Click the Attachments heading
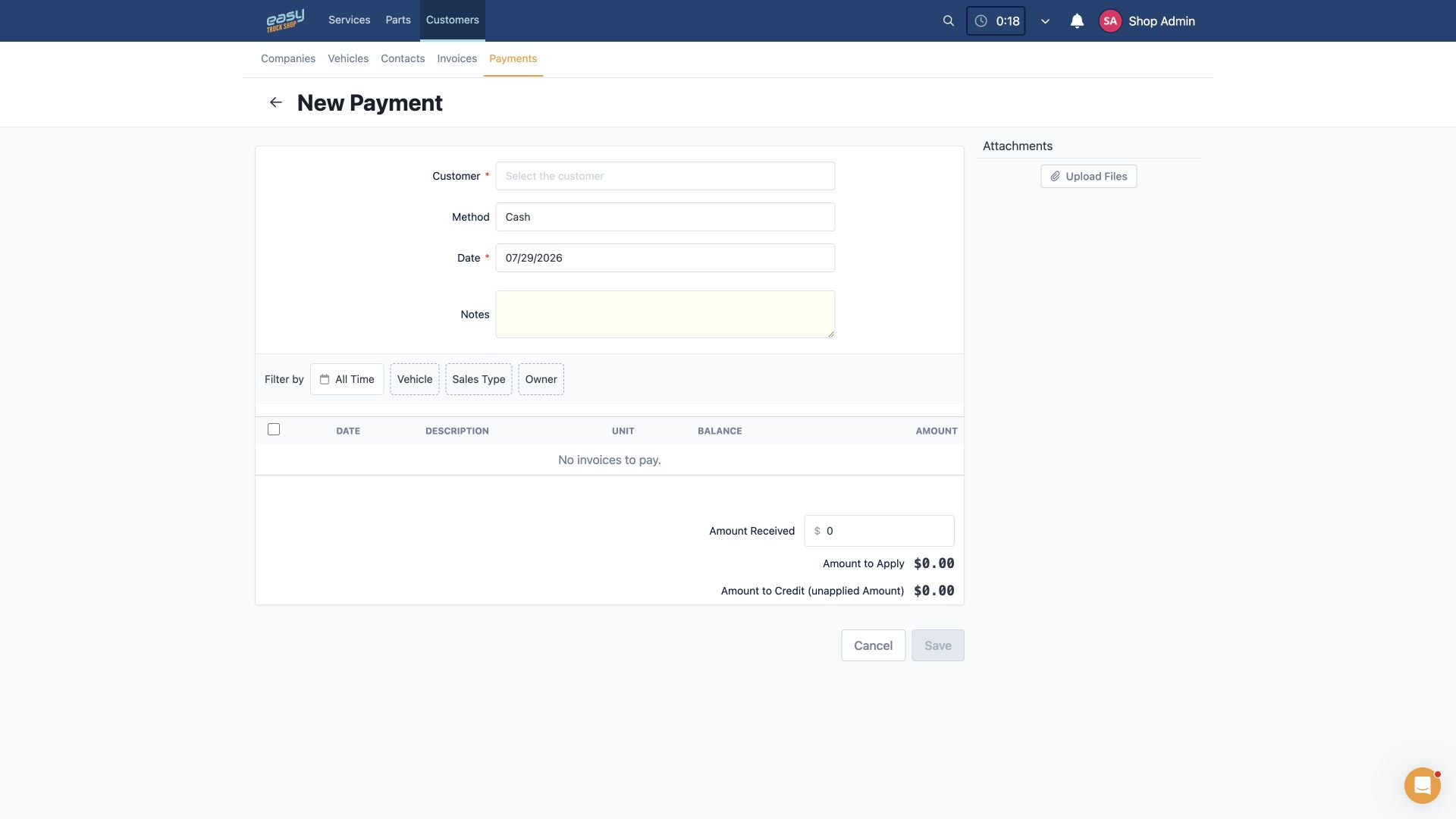The width and height of the screenshot is (1456, 819). click(x=1017, y=146)
